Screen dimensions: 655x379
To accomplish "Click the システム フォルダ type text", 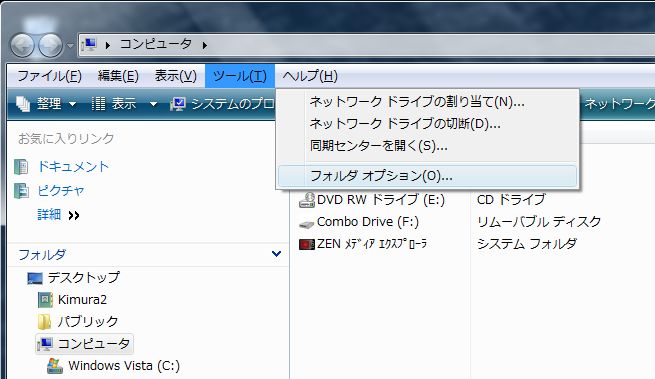I will coord(527,244).
